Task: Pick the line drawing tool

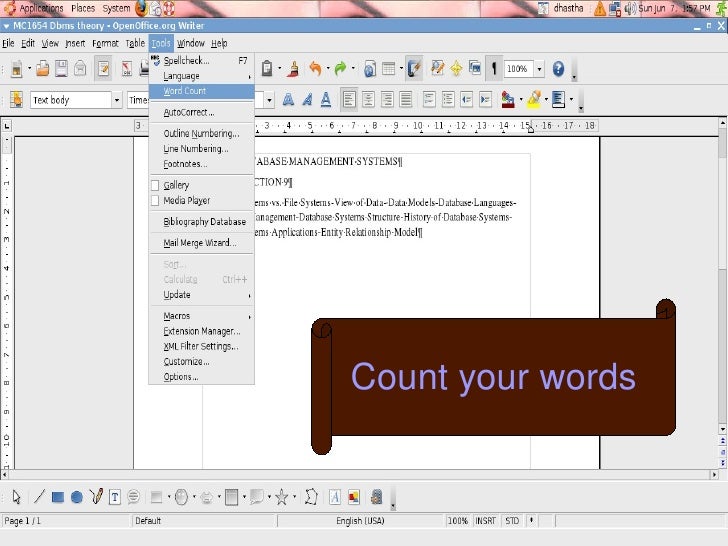Action: pyautogui.click(x=40, y=496)
